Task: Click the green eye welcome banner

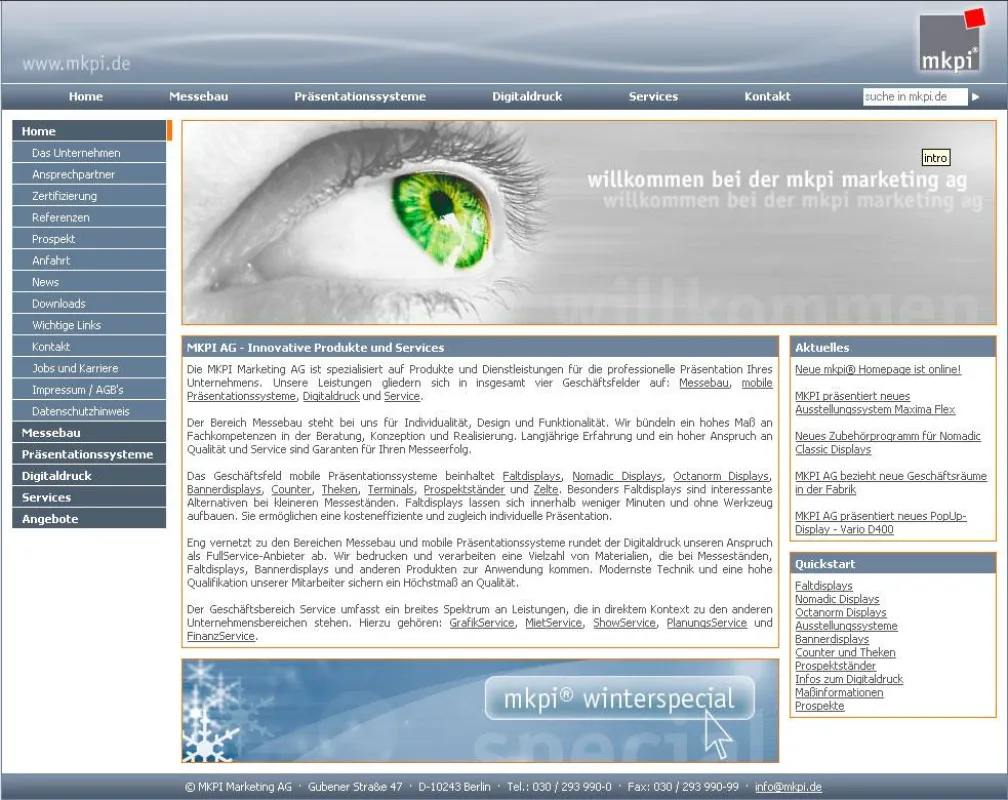Action: tap(589, 223)
